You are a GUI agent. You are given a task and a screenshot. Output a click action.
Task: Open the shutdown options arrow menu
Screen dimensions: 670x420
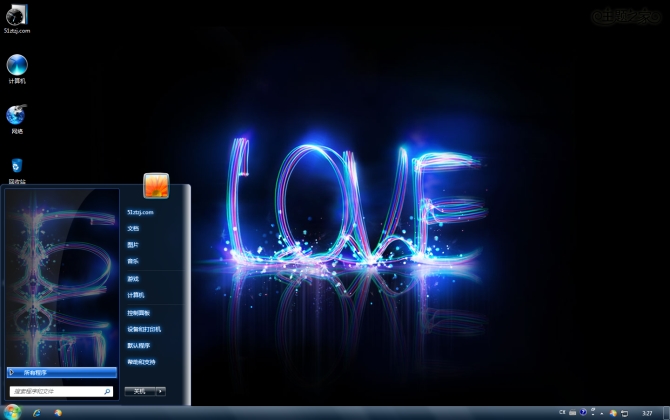[x=161, y=391]
